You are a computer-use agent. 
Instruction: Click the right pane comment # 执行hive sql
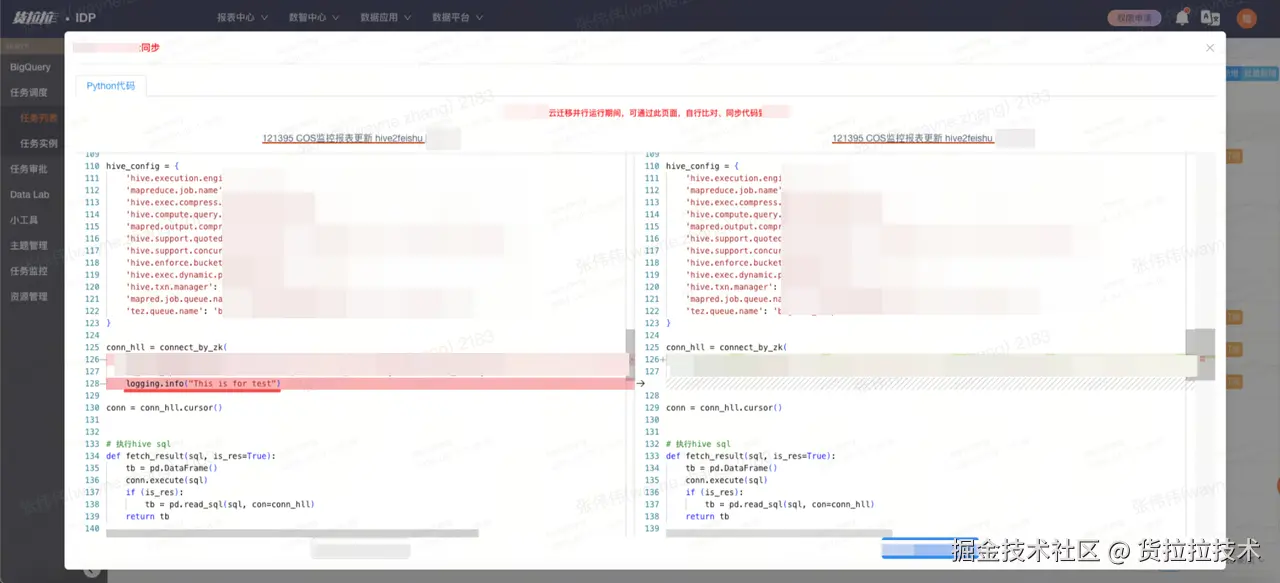(698, 444)
